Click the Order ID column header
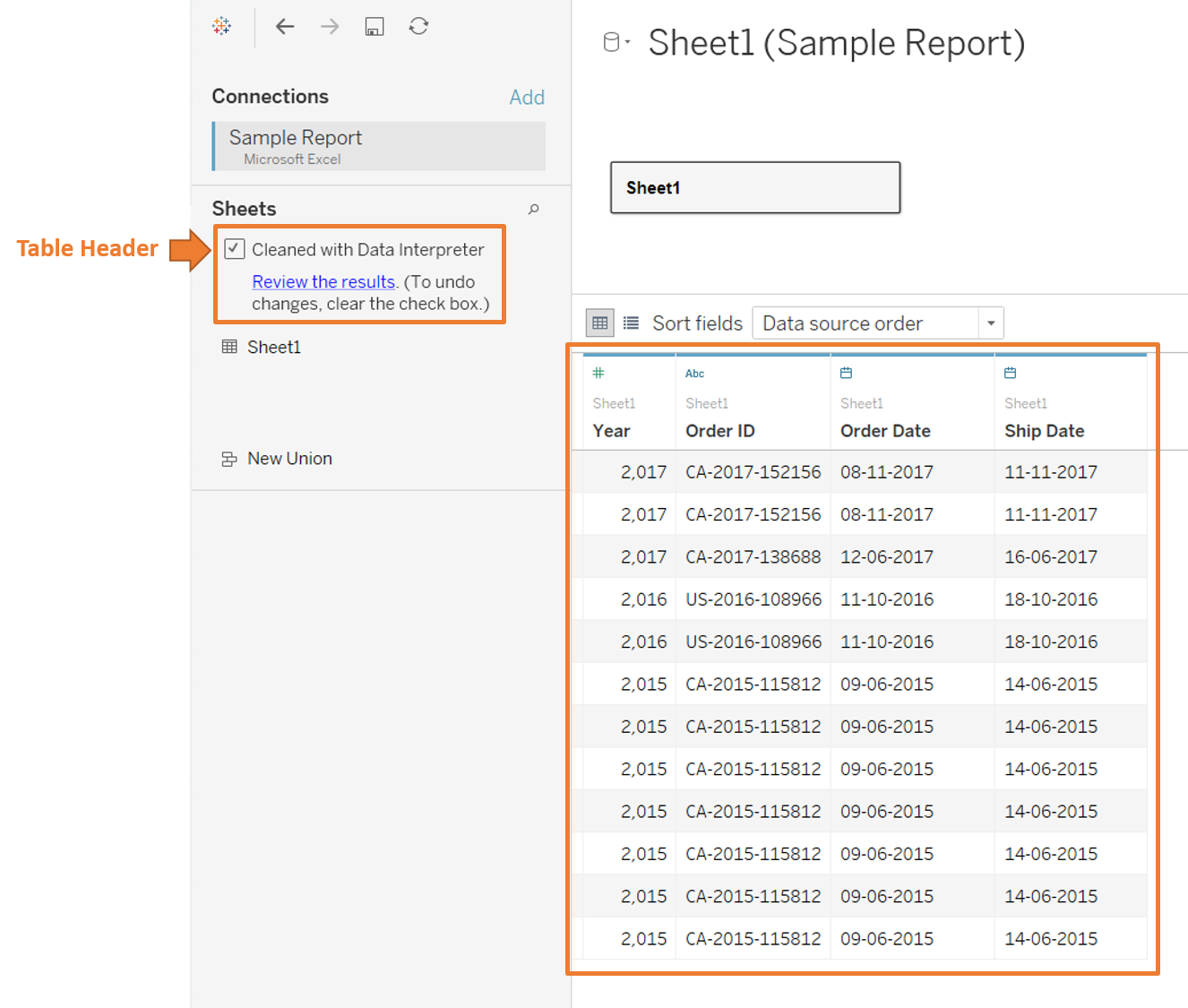 [720, 431]
